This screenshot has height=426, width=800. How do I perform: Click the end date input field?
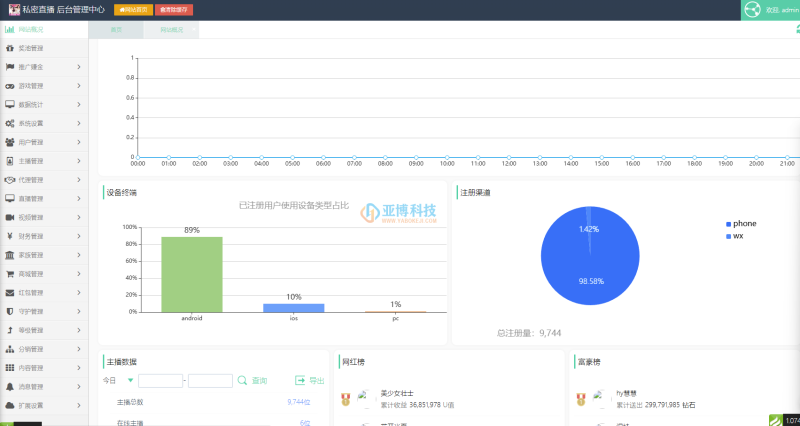click(210, 381)
